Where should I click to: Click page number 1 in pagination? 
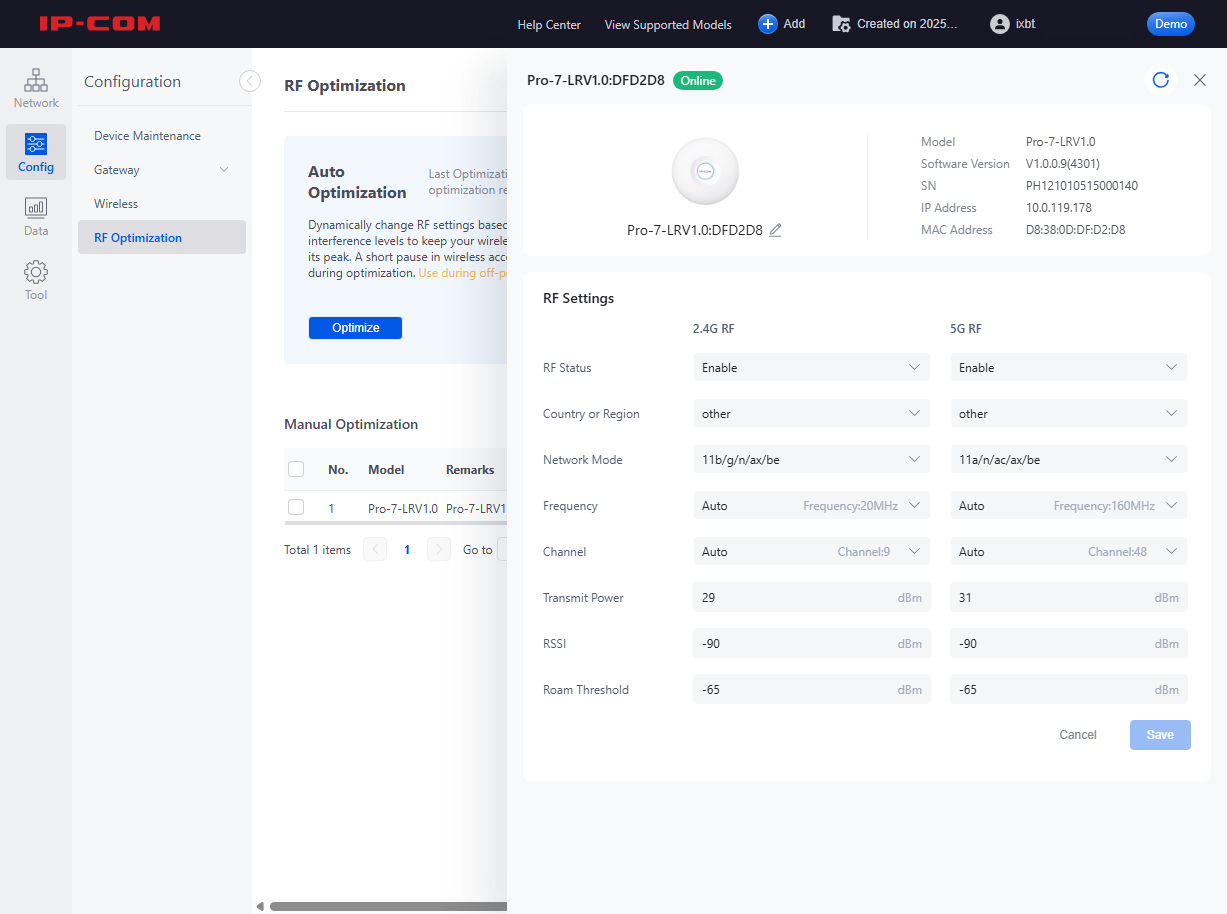(x=407, y=549)
